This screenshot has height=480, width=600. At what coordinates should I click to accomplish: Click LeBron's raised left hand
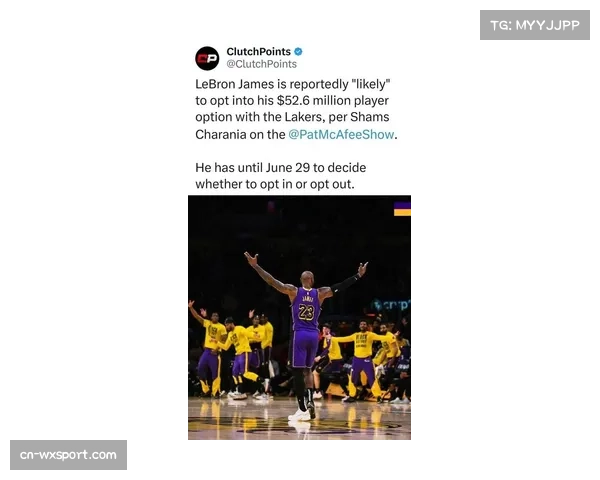(251, 259)
